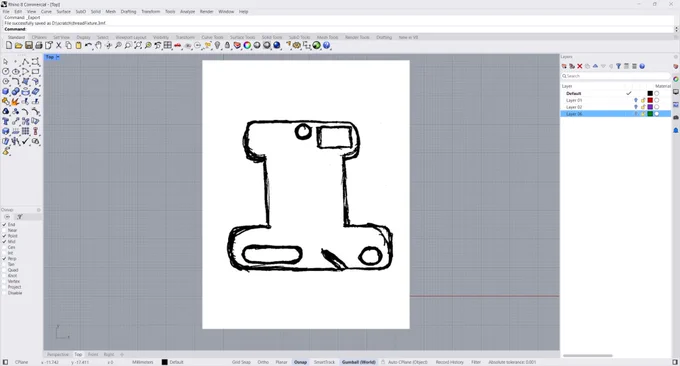680x366 pixels.
Task: Click the Explode icon in left sidebar
Action: tap(16, 101)
